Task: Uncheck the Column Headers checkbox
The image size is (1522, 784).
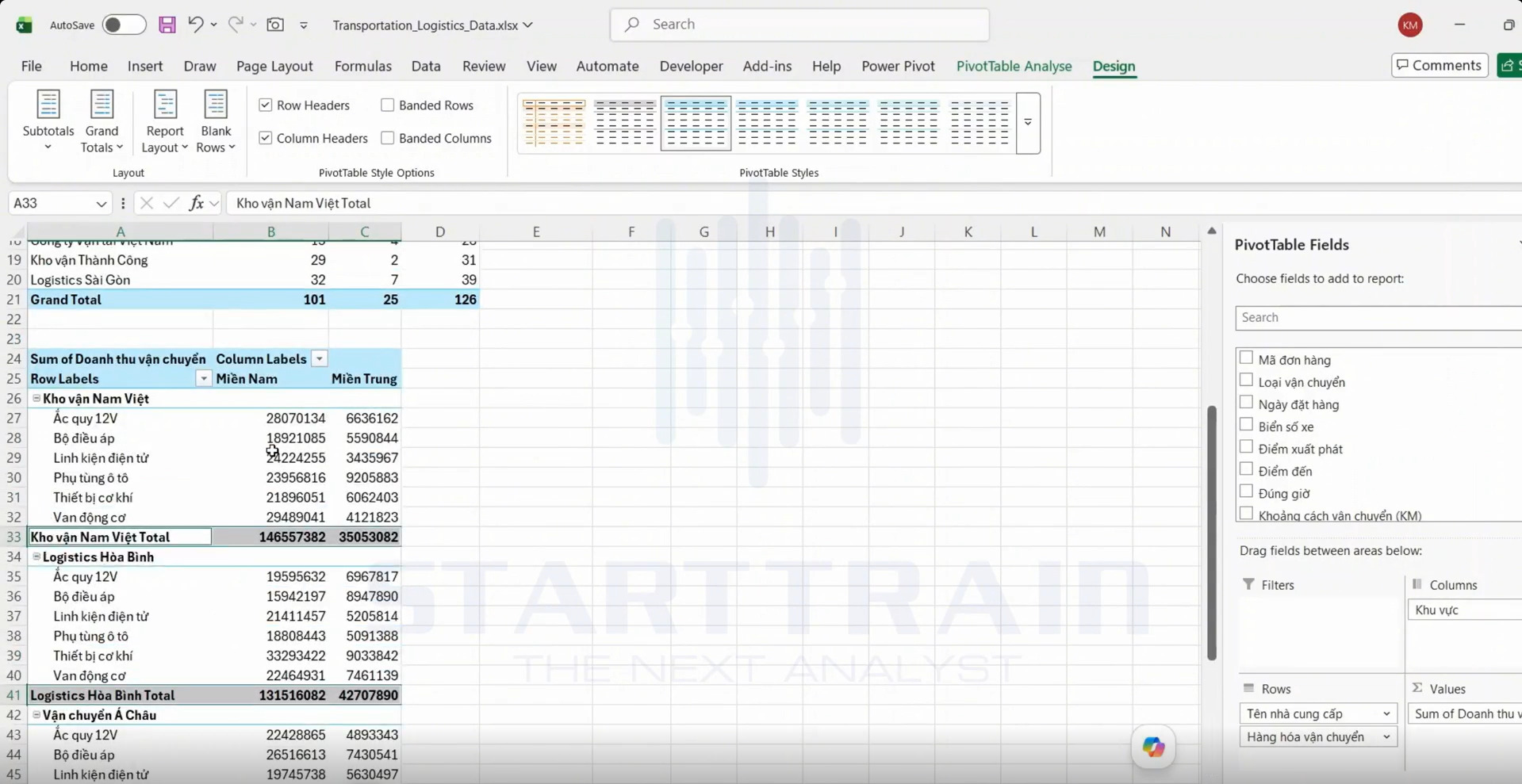Action: (266, 138)
